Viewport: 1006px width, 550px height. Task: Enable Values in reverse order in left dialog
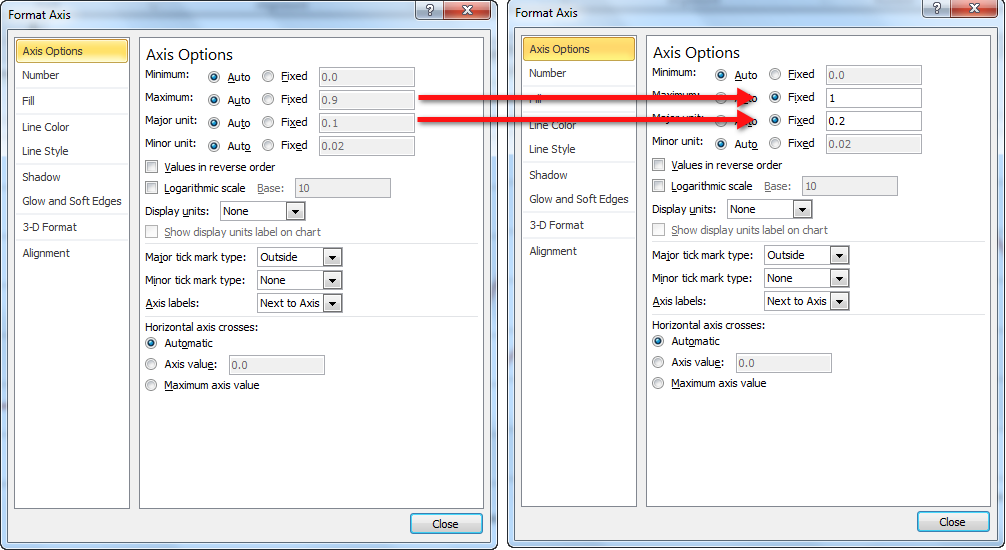coord(152,167)
